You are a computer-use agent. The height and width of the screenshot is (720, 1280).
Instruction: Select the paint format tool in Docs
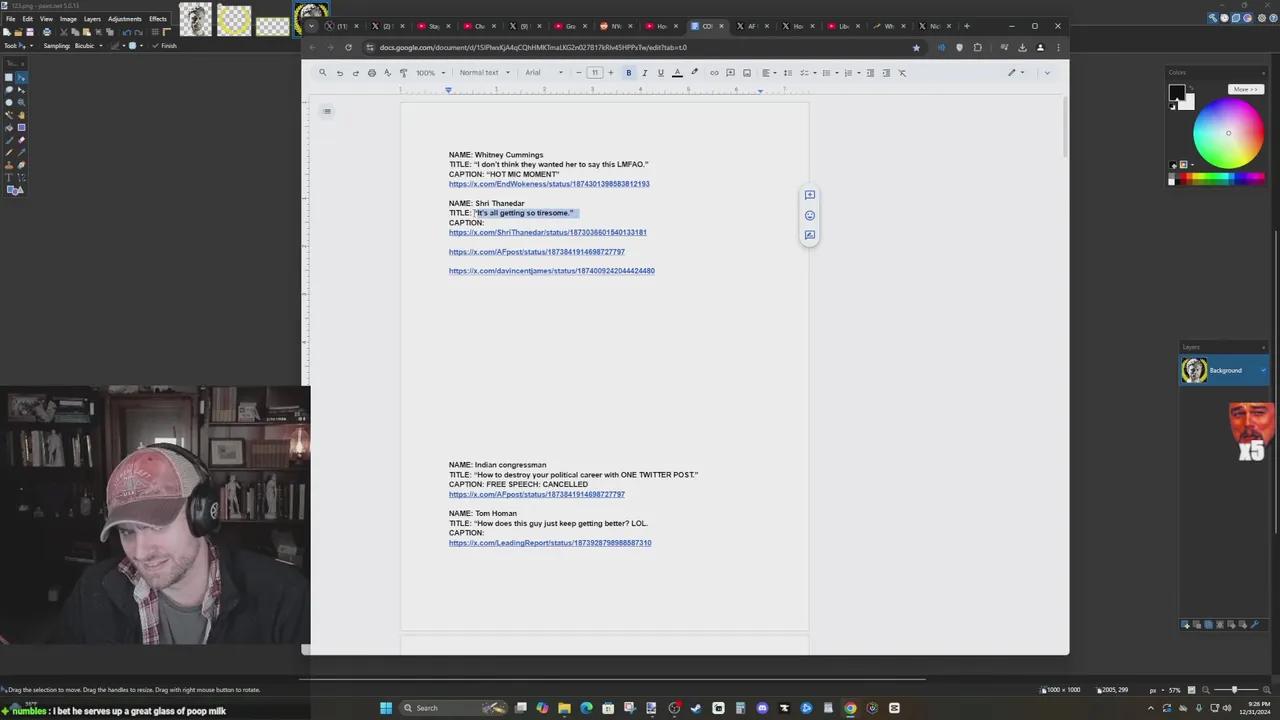[403, 72]
